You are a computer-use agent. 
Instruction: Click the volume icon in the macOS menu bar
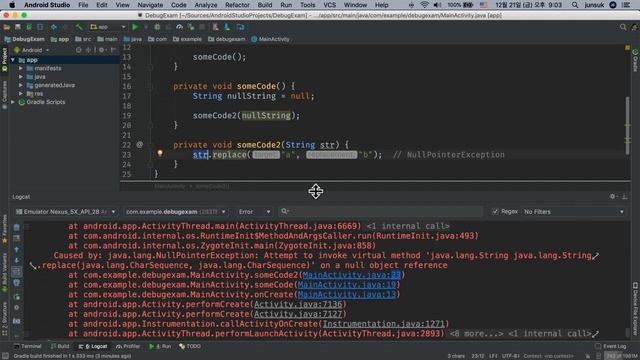[x=437, y=5]
